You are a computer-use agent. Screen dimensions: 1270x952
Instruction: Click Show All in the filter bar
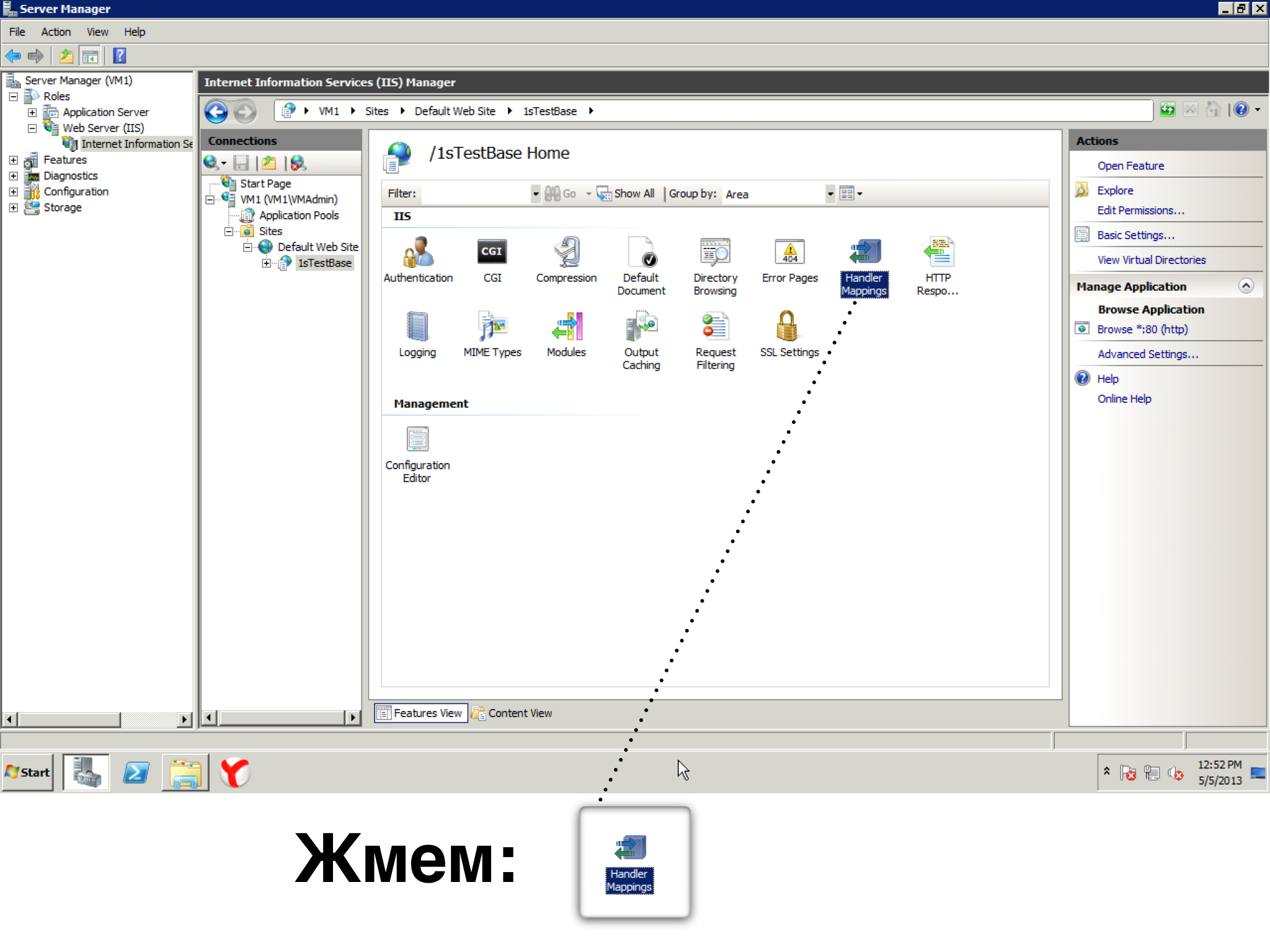click(626, 193)
